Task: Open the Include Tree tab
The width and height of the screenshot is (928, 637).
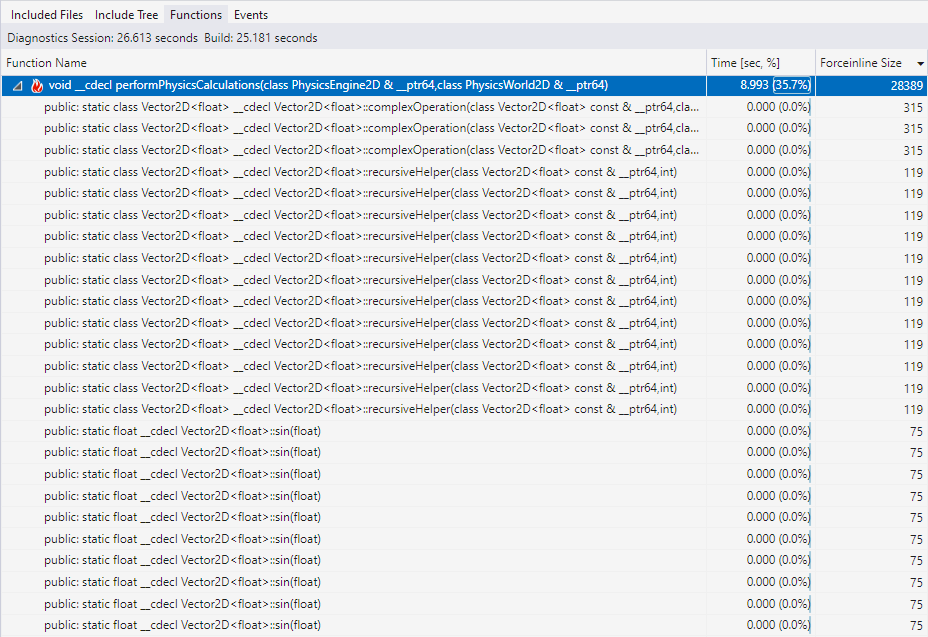Action: [x=126, y=14]
